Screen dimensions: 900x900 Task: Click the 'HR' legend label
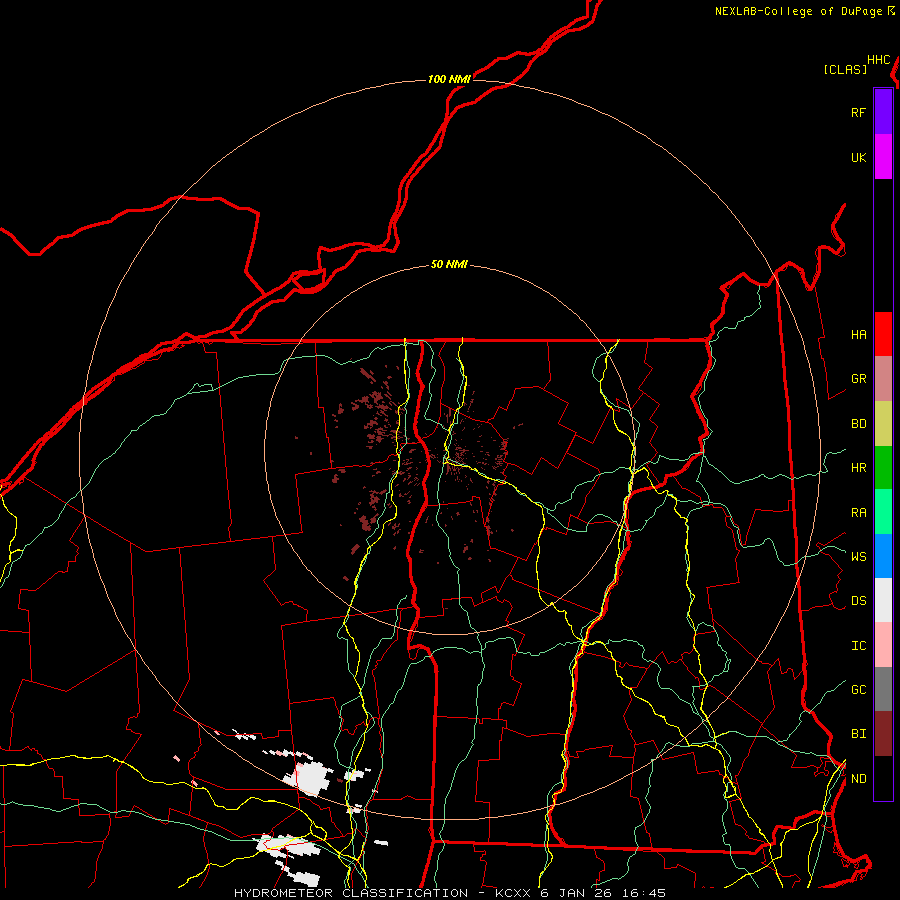tap(858, 468)
